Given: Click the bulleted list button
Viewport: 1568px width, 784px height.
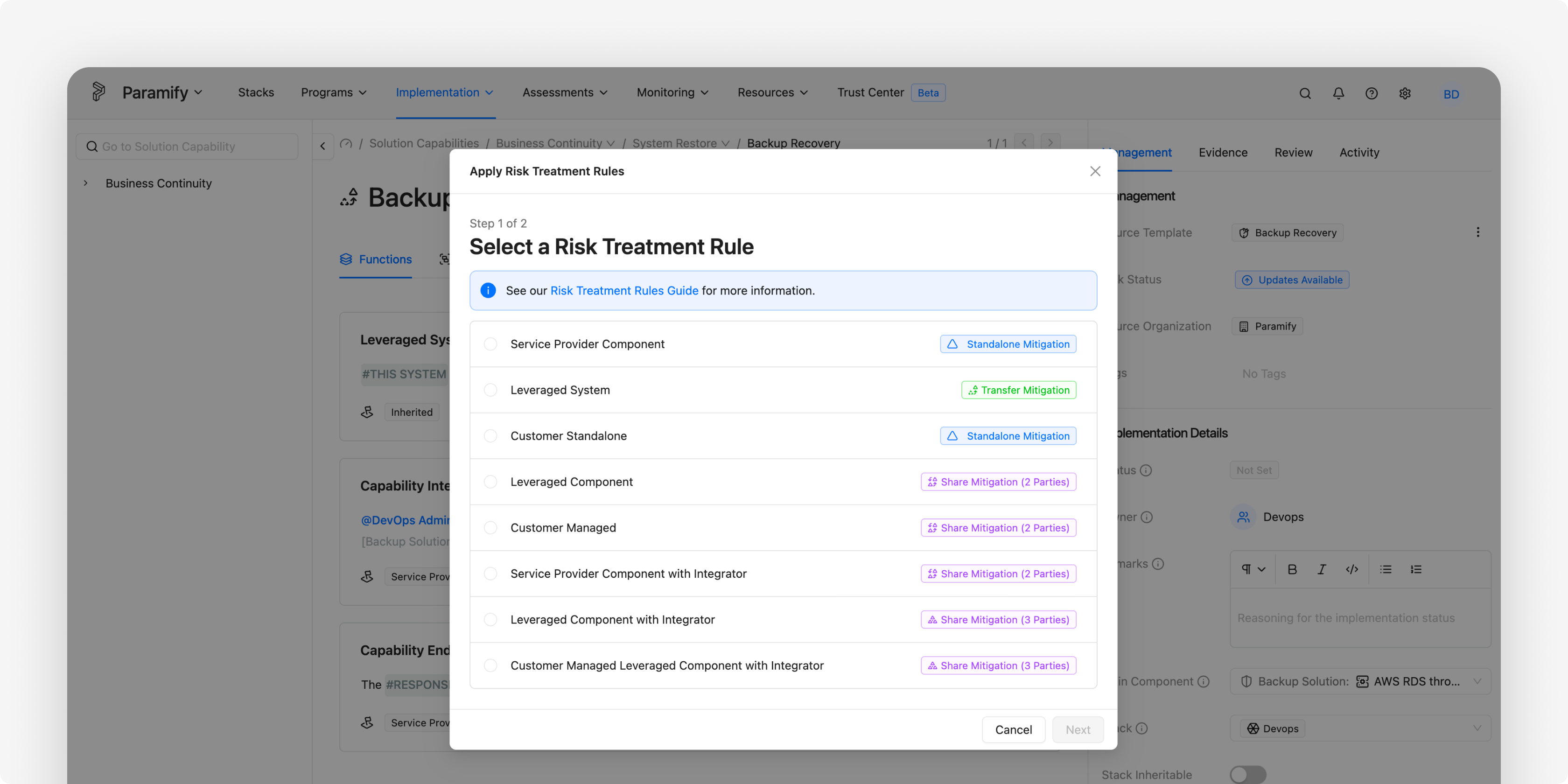Looking at the screenshot, I should tap(1386, 569).
